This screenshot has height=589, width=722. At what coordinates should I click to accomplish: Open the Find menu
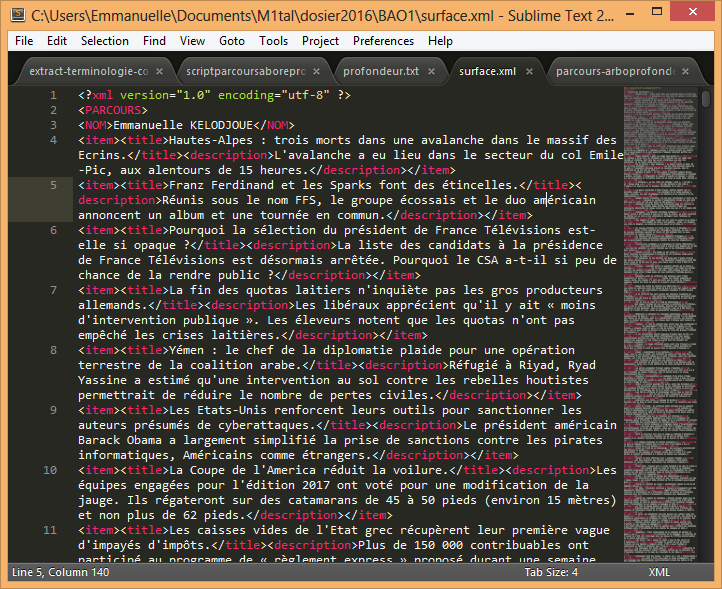coord(154,41)
